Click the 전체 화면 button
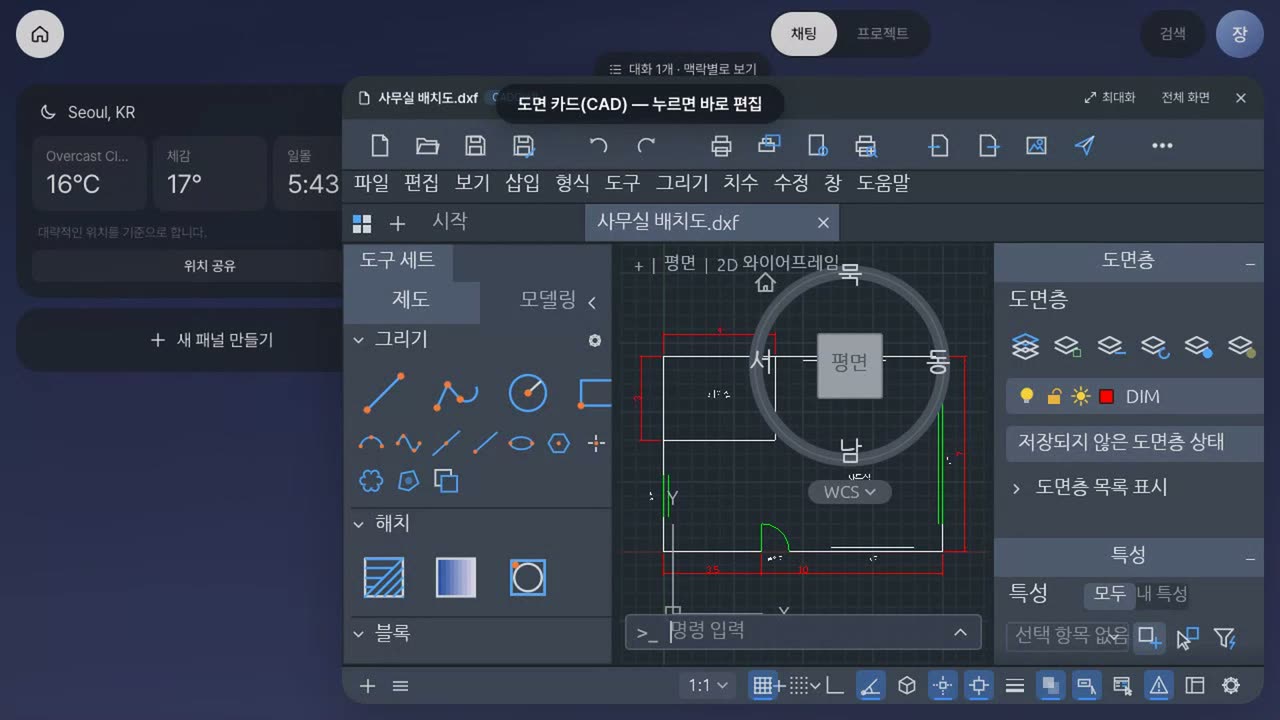Screen dimensions: 1280x720 tap(1185, 97)
